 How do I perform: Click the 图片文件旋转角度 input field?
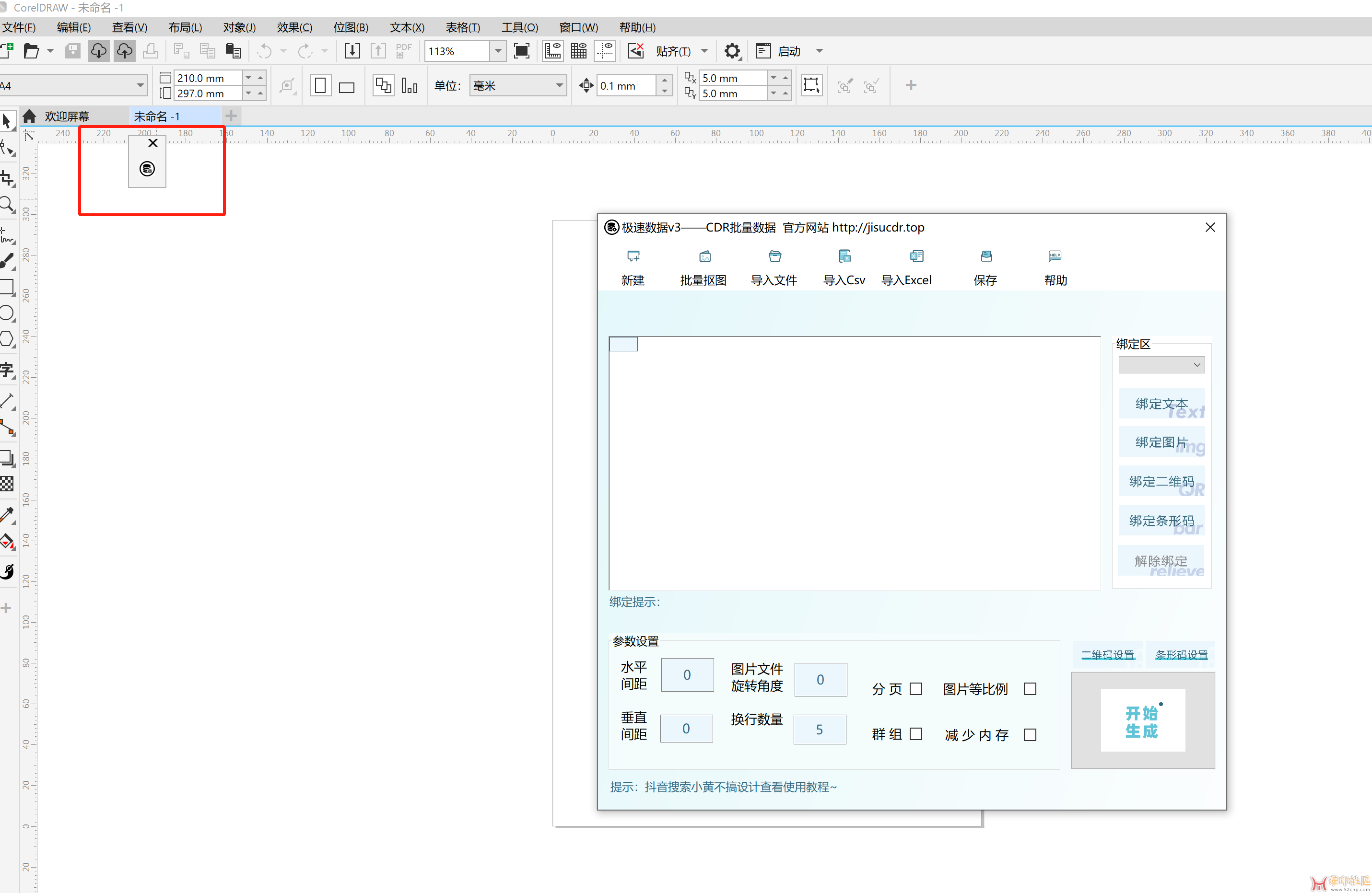(821, 680)
